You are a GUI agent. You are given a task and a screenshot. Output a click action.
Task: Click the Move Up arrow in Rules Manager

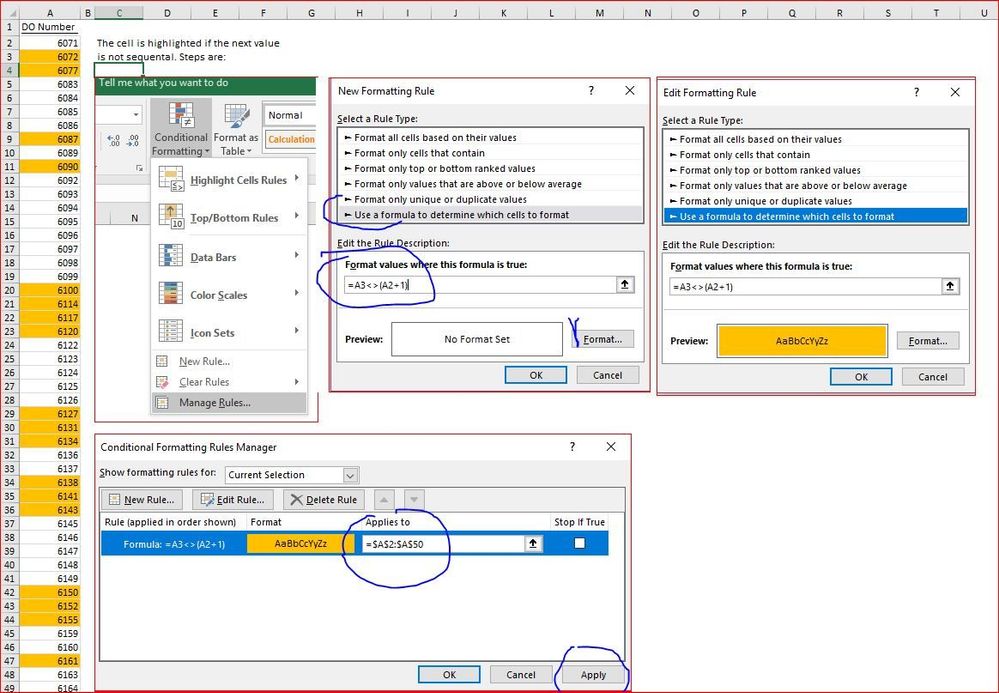click(384, 499)
